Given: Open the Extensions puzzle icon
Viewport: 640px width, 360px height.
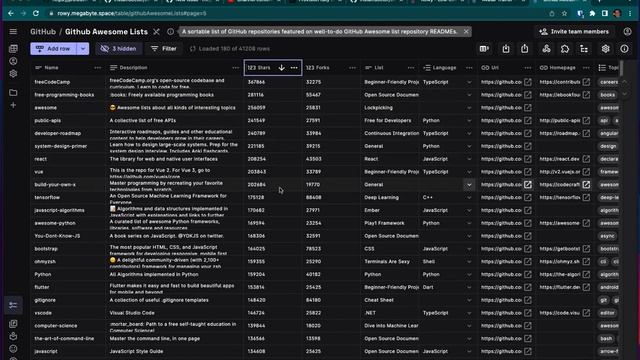Looking at the screenshot, I should point(565,49).
